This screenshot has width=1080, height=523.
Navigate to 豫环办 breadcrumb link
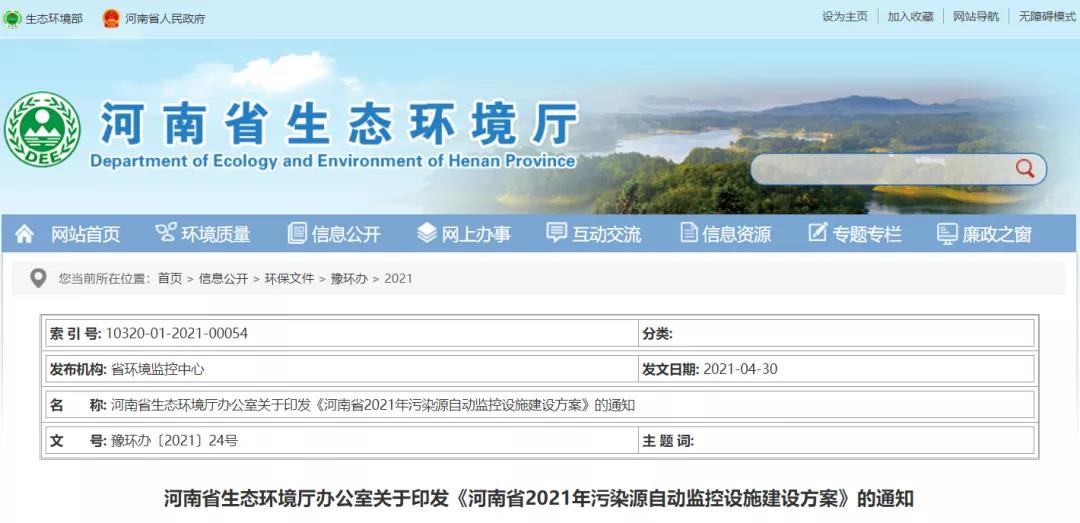349,279
